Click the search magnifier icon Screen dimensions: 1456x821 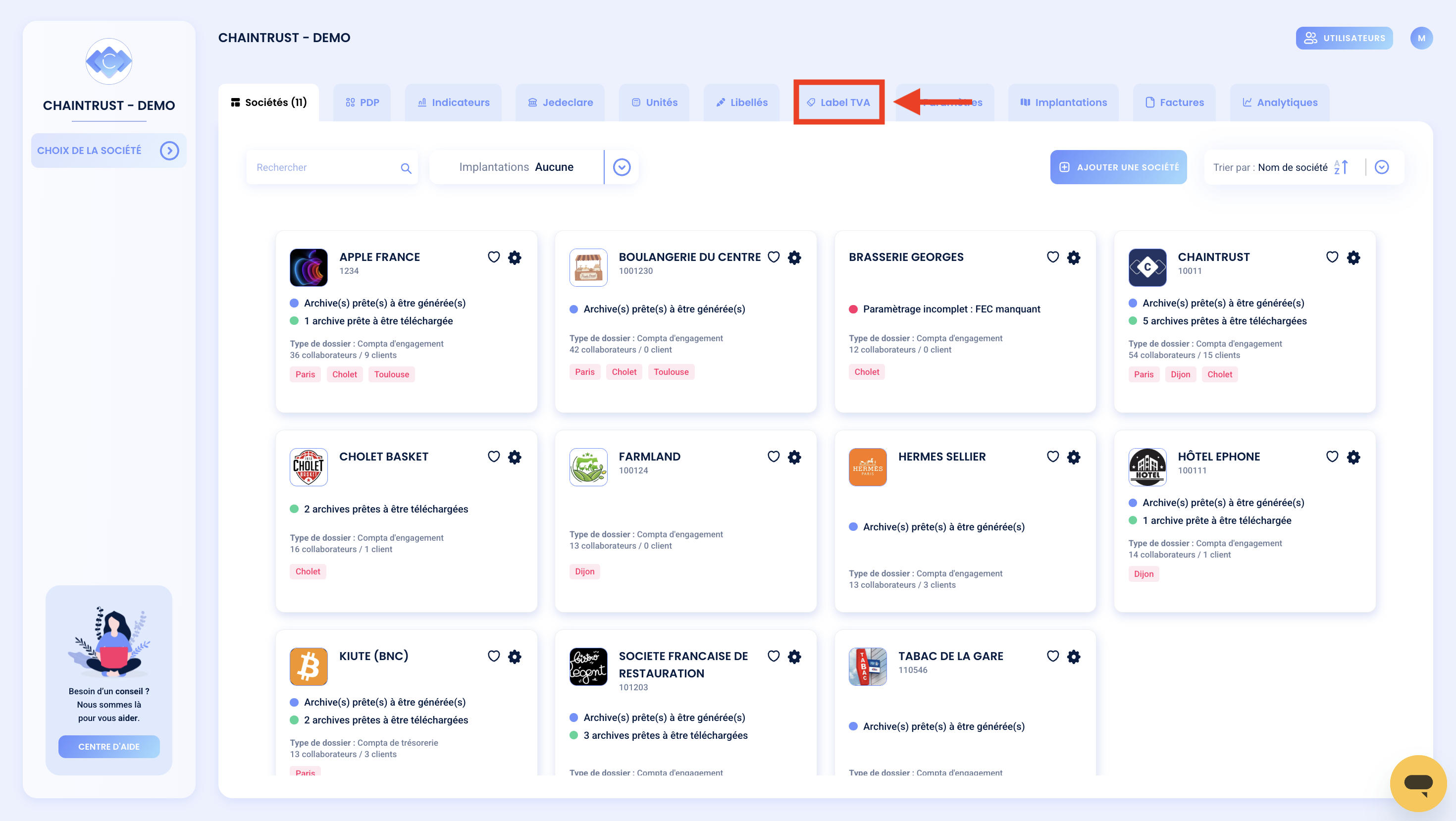click(x=406, y=168)
